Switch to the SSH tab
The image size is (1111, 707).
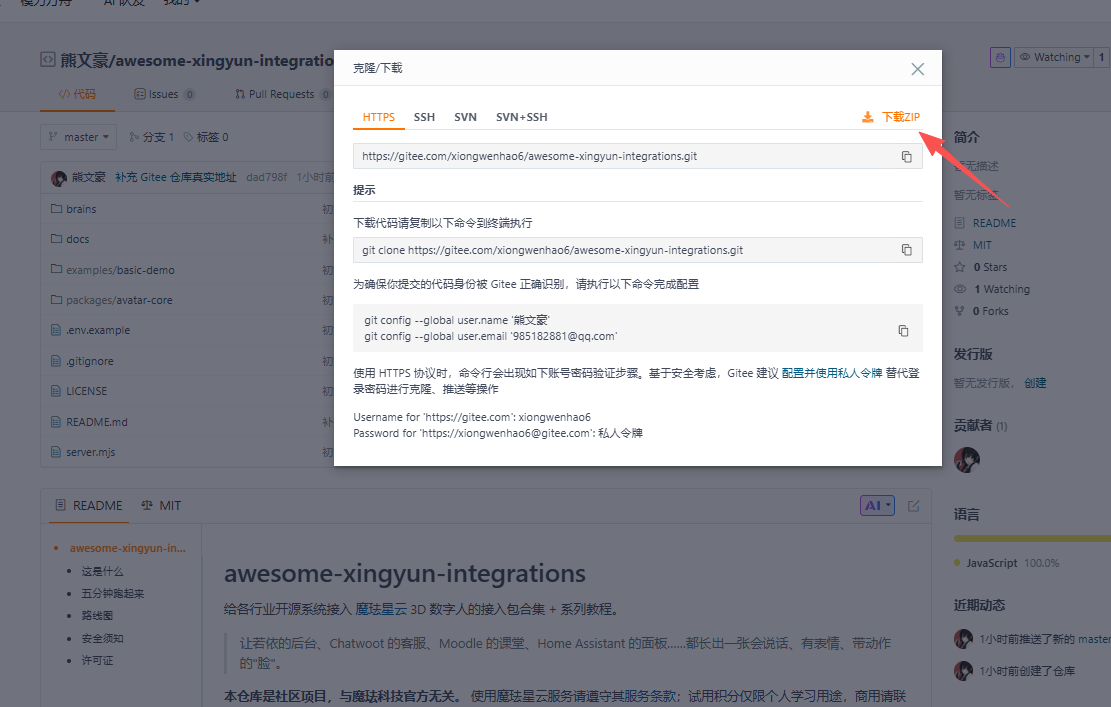(x=424, y=117)
